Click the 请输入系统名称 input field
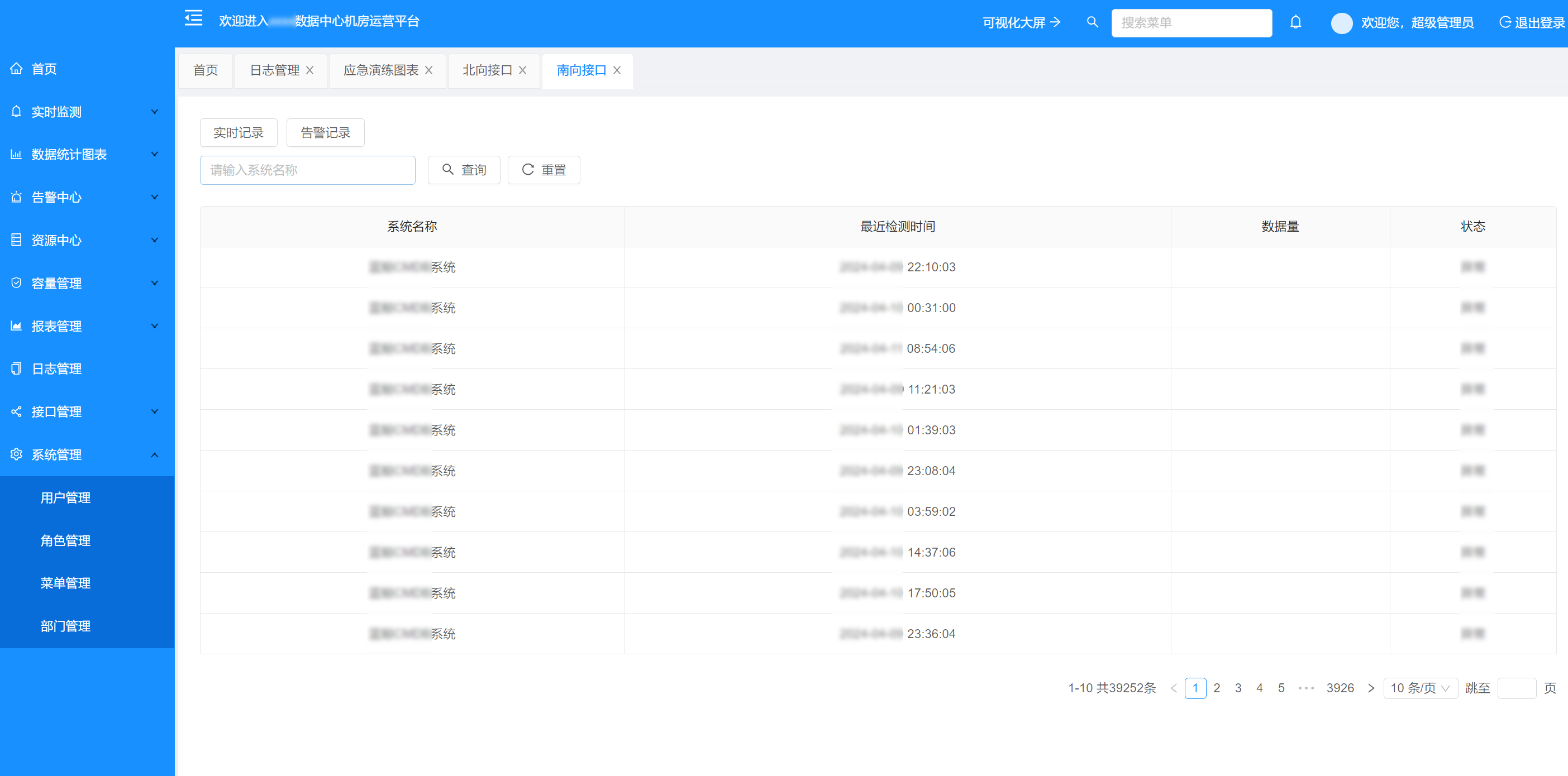1568x776 pixels. [307, 170]
